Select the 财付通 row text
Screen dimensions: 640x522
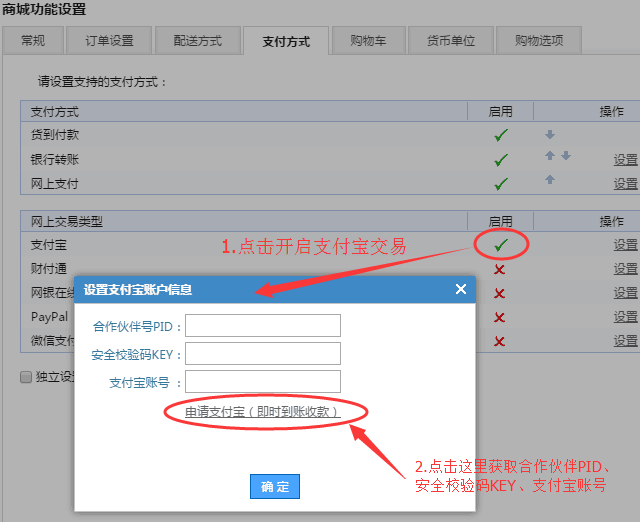[49, 269]
